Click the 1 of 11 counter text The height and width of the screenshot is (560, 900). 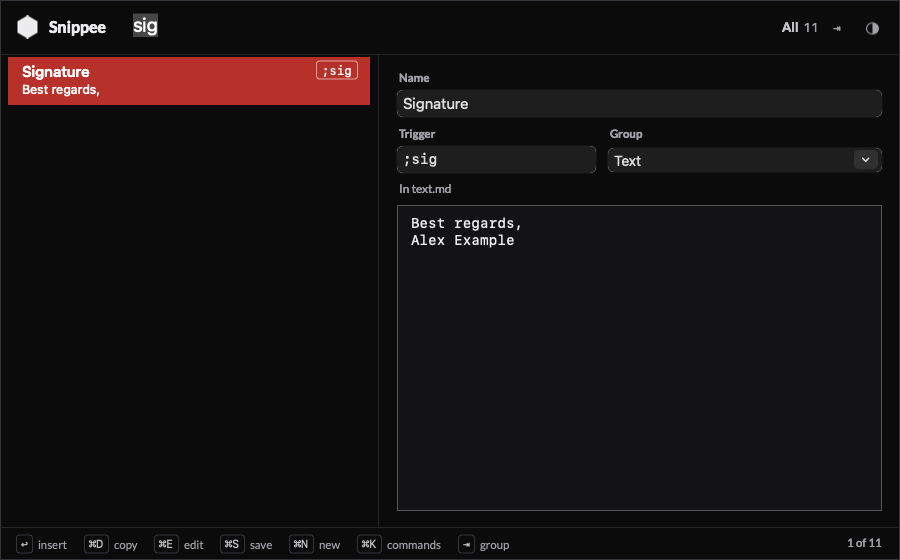pyautogui.click(x=864, y=543)
